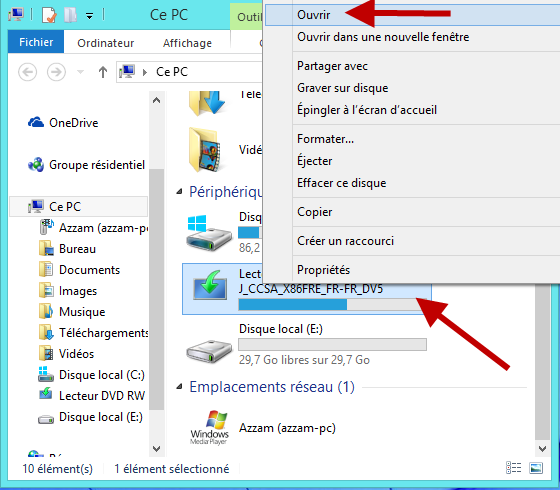This screenshot has height=490, width=560.
Task: Click the Disque local (E:) capacity bar
Action: (332, 344)
